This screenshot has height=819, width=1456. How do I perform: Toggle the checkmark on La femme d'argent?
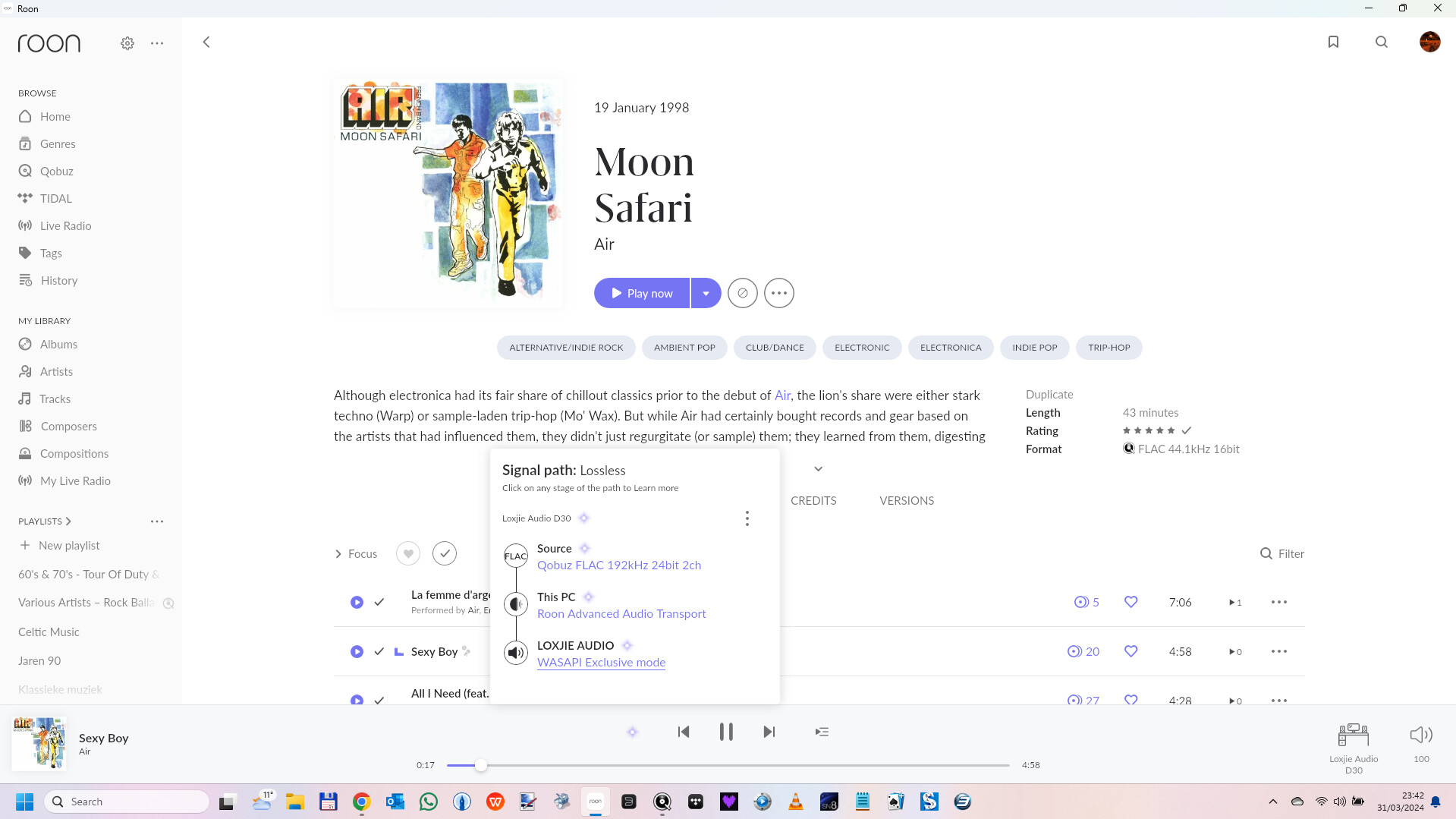coord(379,603)
